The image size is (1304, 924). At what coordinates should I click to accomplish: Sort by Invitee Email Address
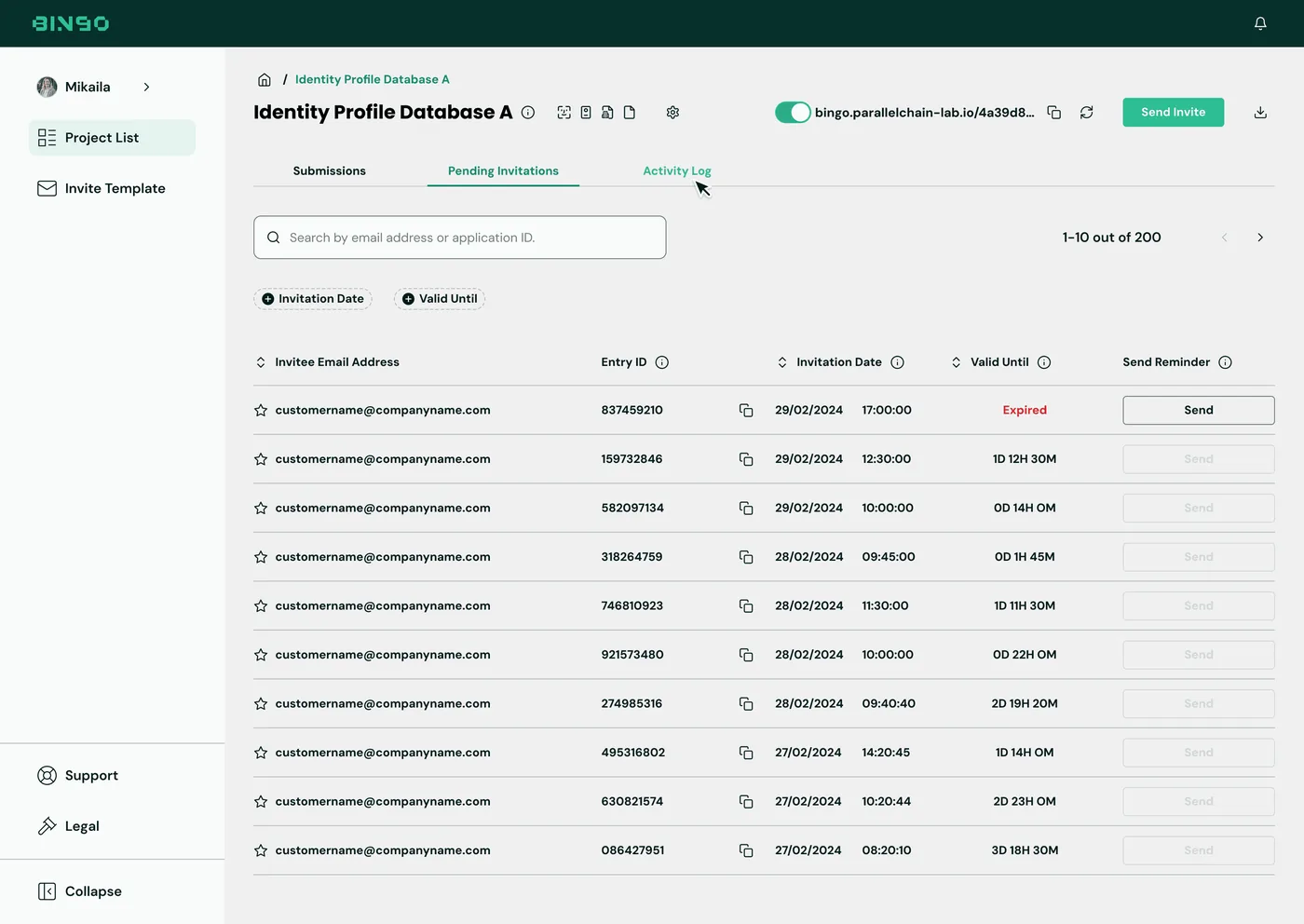261,362
